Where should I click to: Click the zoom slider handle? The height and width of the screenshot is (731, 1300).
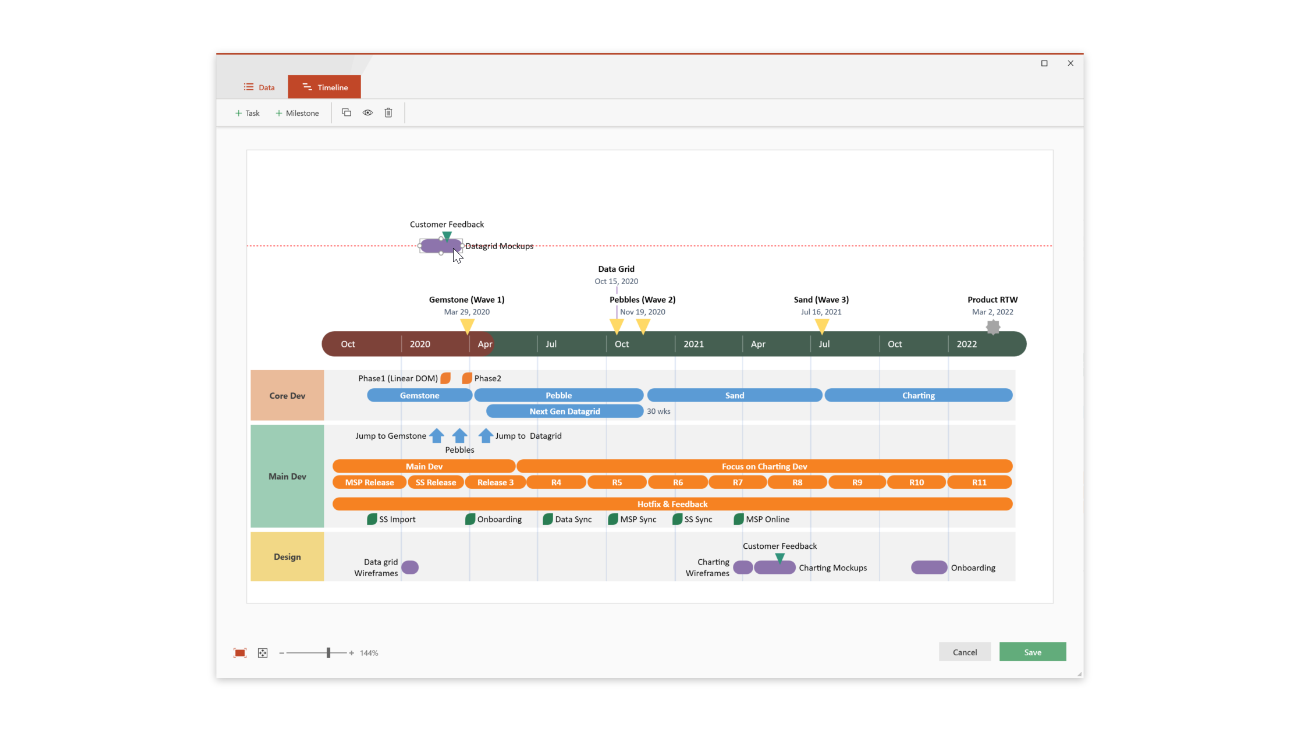328,653
